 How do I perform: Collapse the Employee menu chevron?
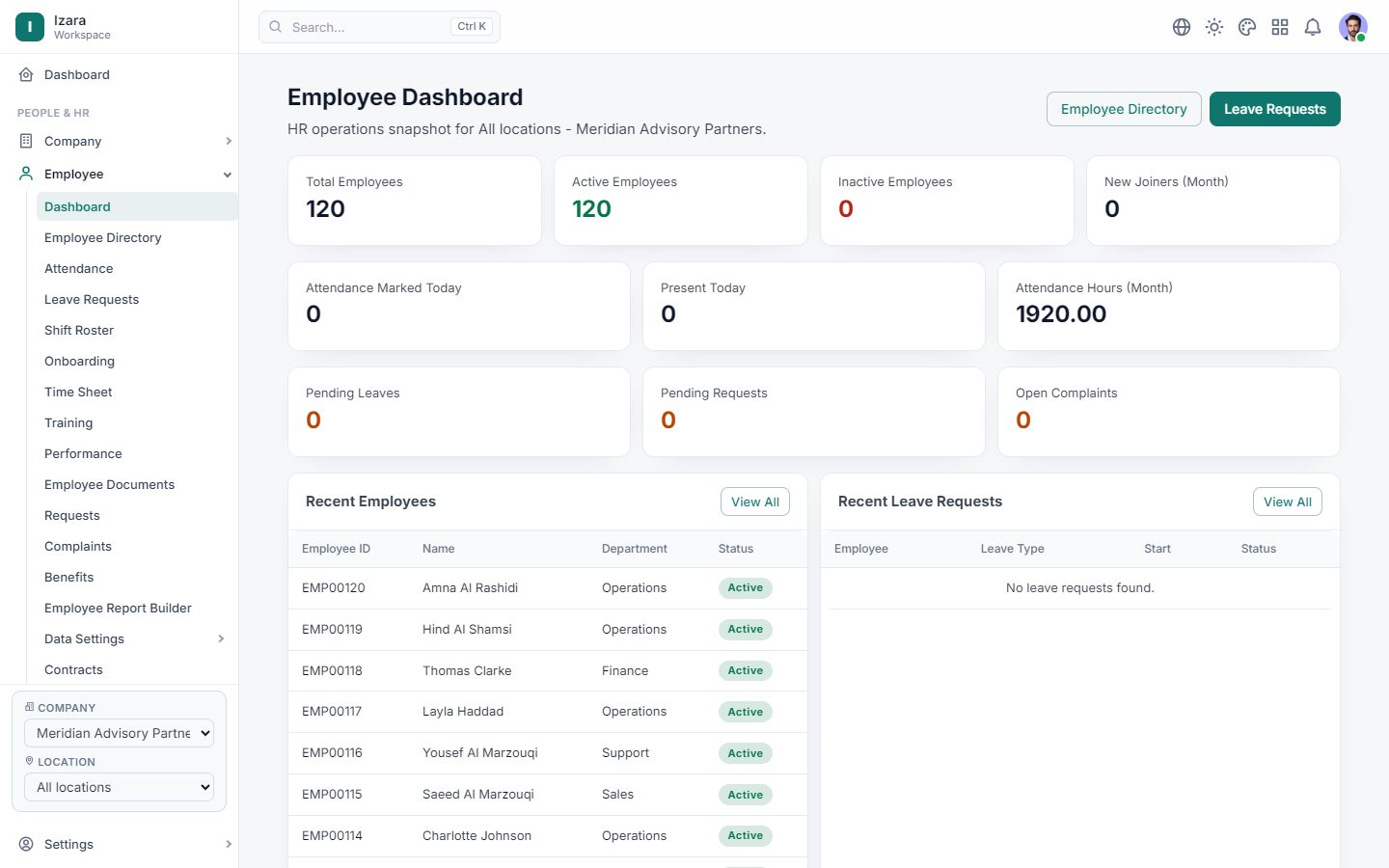228,175
